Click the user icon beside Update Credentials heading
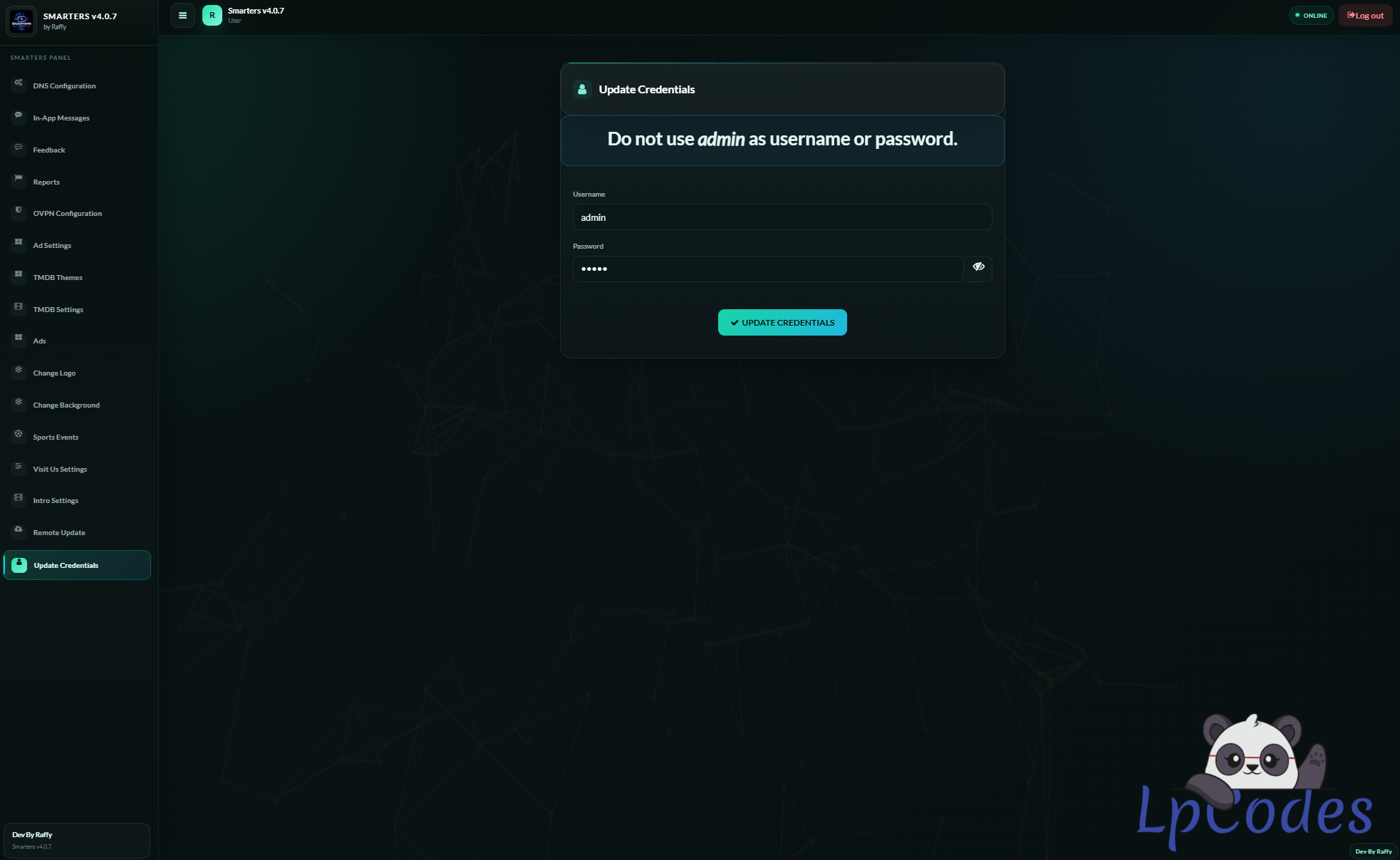 [582, 89]
